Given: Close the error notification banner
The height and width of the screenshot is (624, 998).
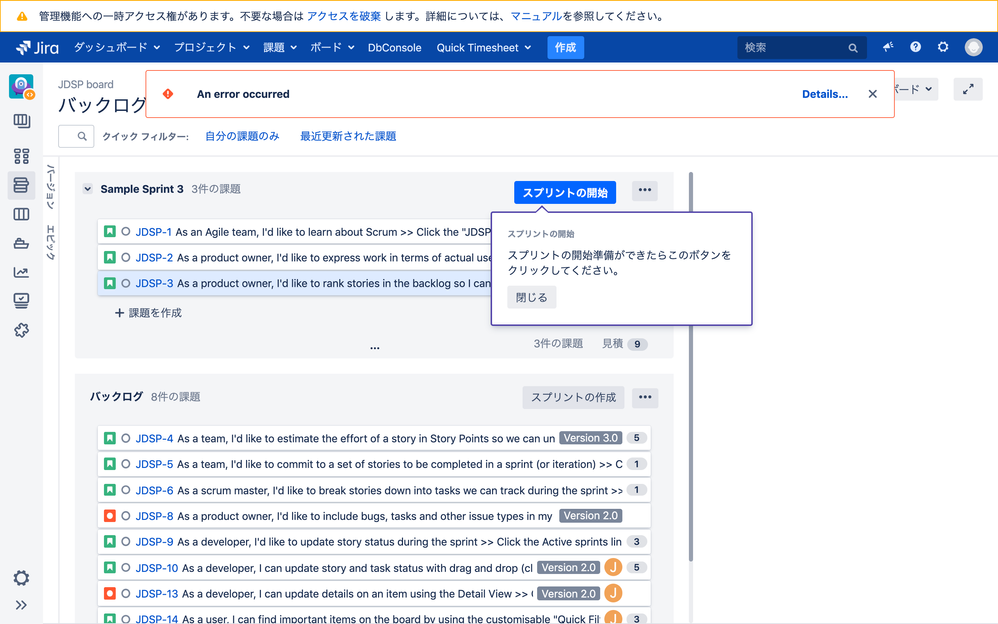Looking at the screenshot, I should point(873,94).
